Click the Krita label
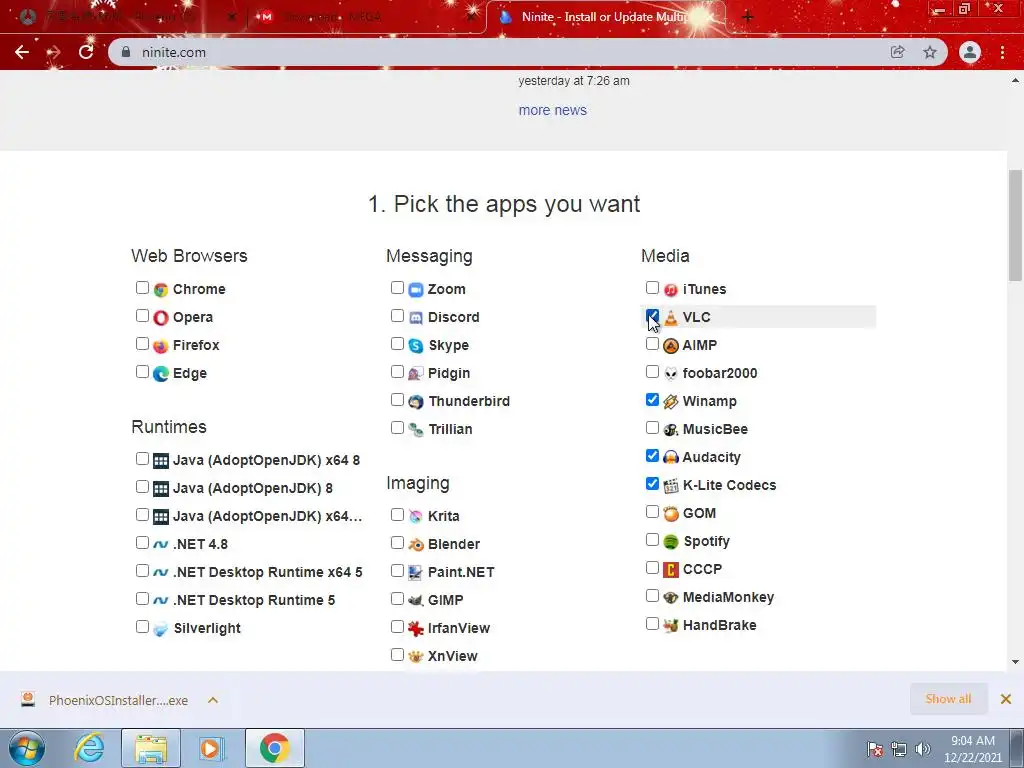This screenshot has height=768, width=1024. click(443, 517)
